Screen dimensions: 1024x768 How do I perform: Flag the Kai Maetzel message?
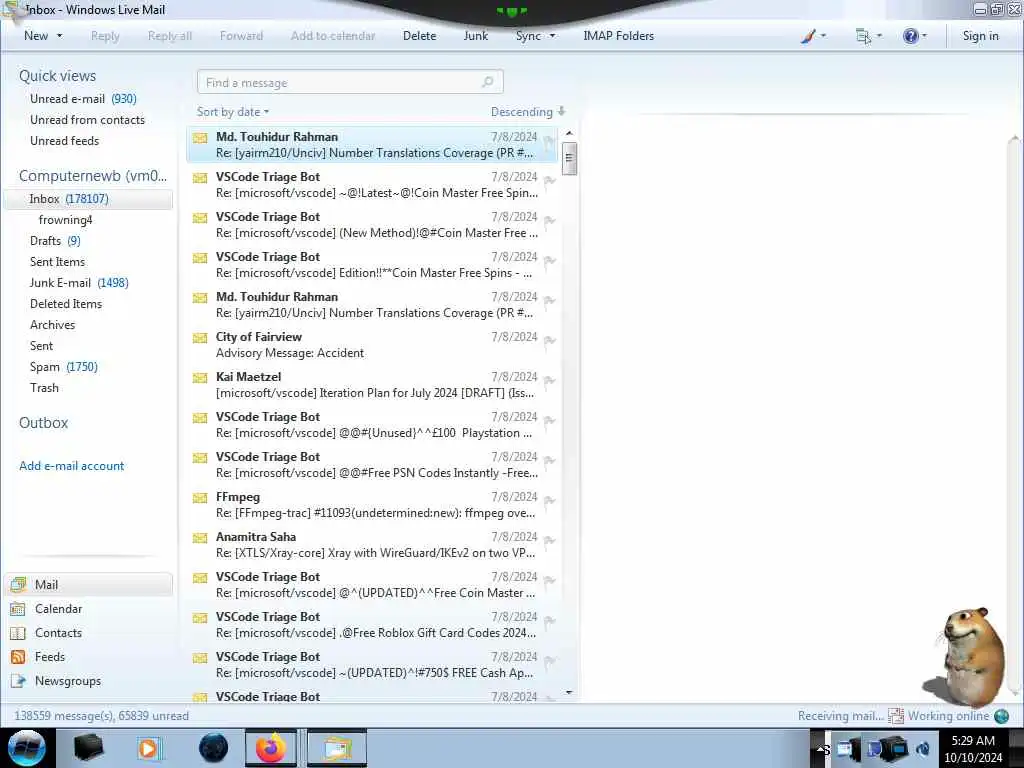(549, 380)
